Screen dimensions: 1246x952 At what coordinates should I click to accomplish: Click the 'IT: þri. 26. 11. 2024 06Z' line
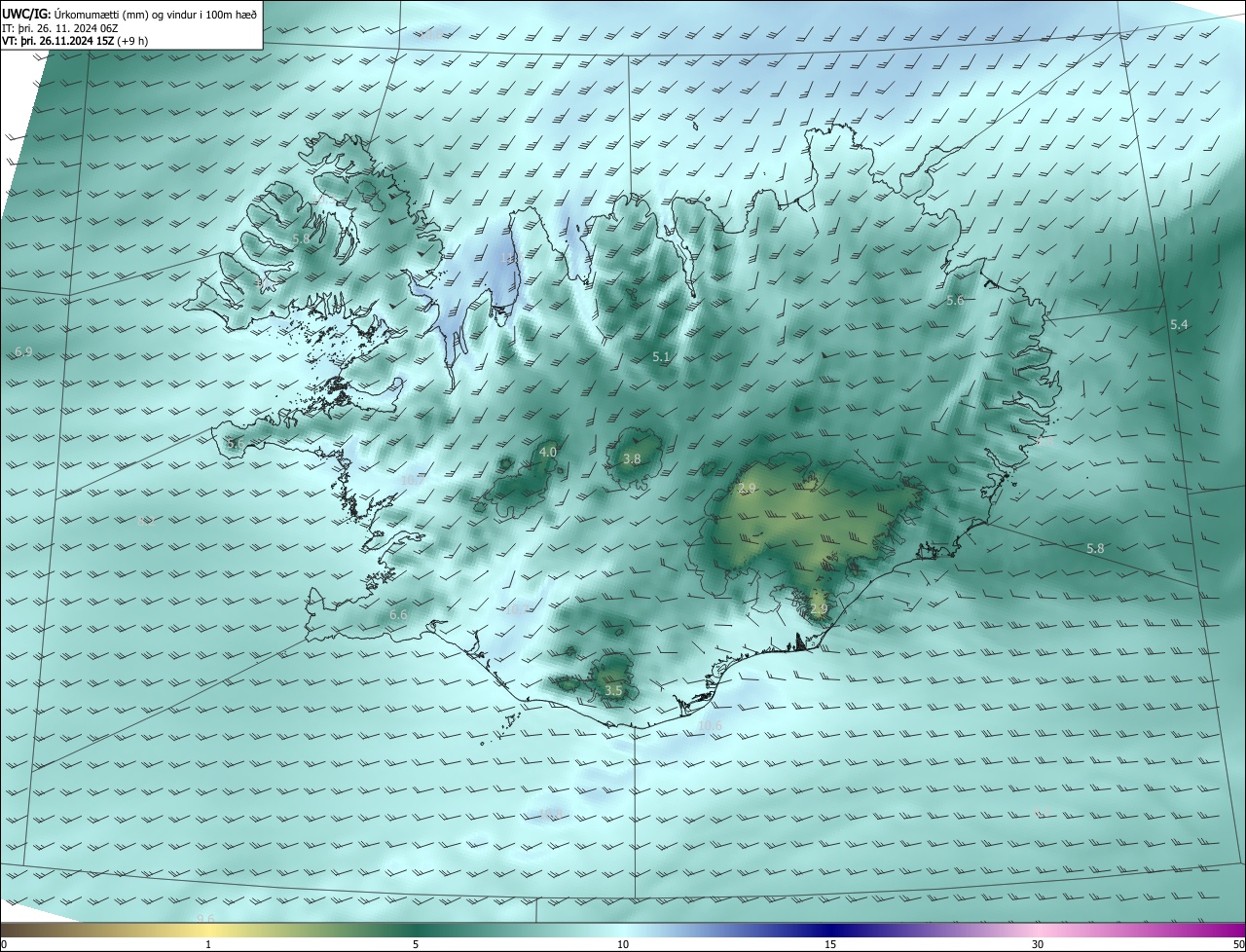point(62,28)
